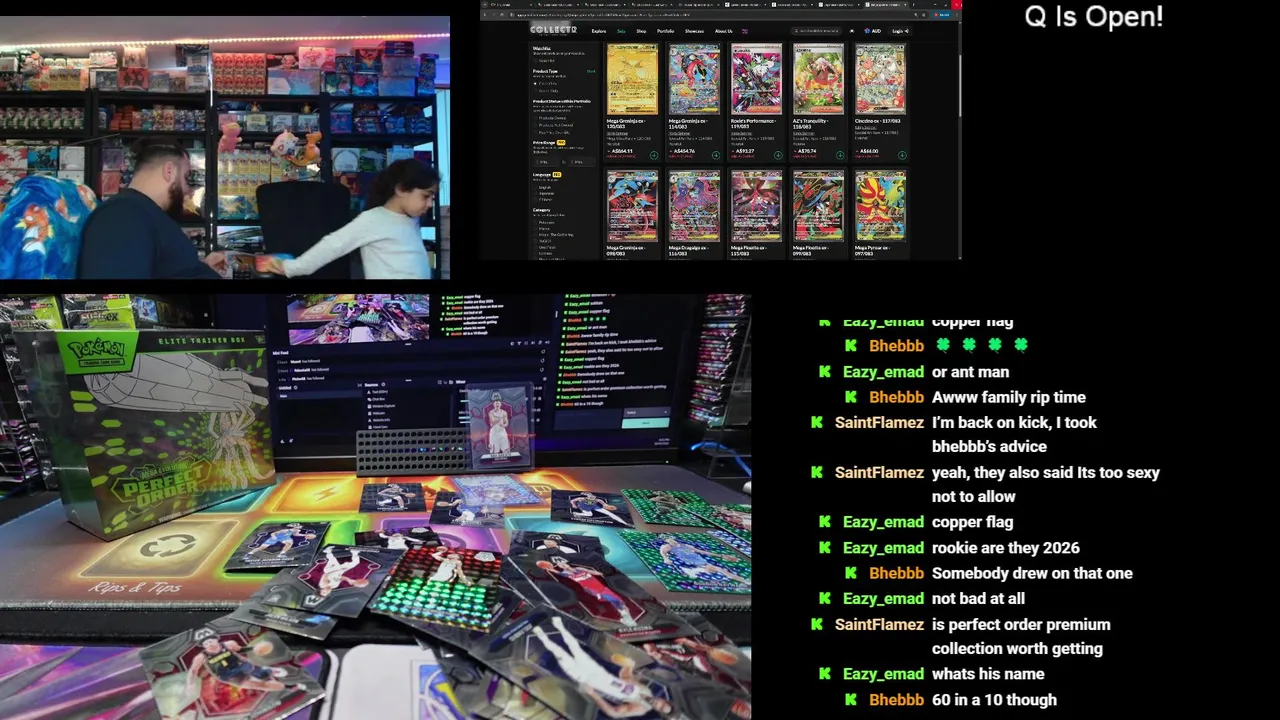Select the Sealed Only radio option
1280x720 pixels.
535,91
